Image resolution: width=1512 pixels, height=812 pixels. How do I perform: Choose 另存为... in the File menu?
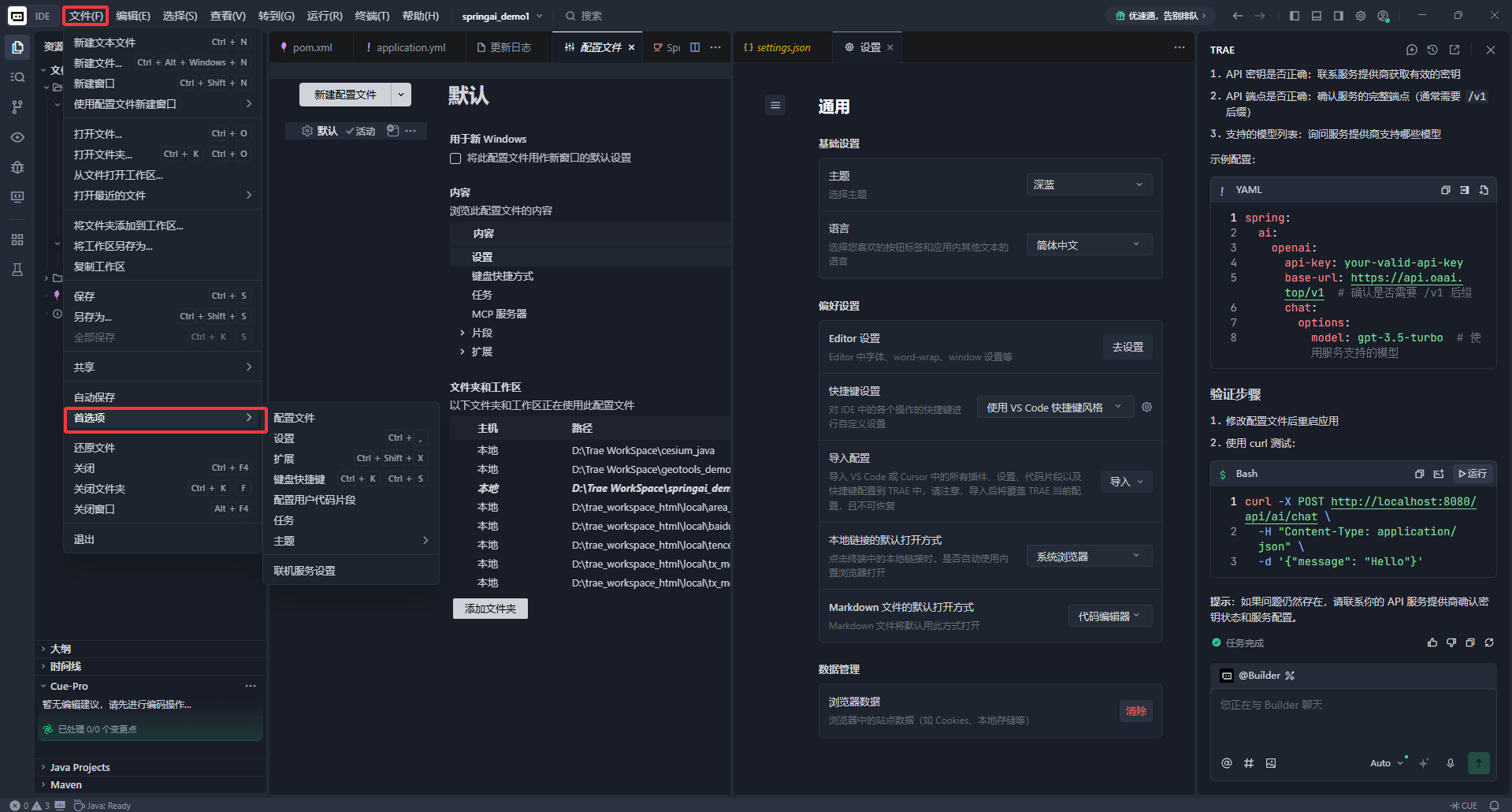tap(162, 317)
